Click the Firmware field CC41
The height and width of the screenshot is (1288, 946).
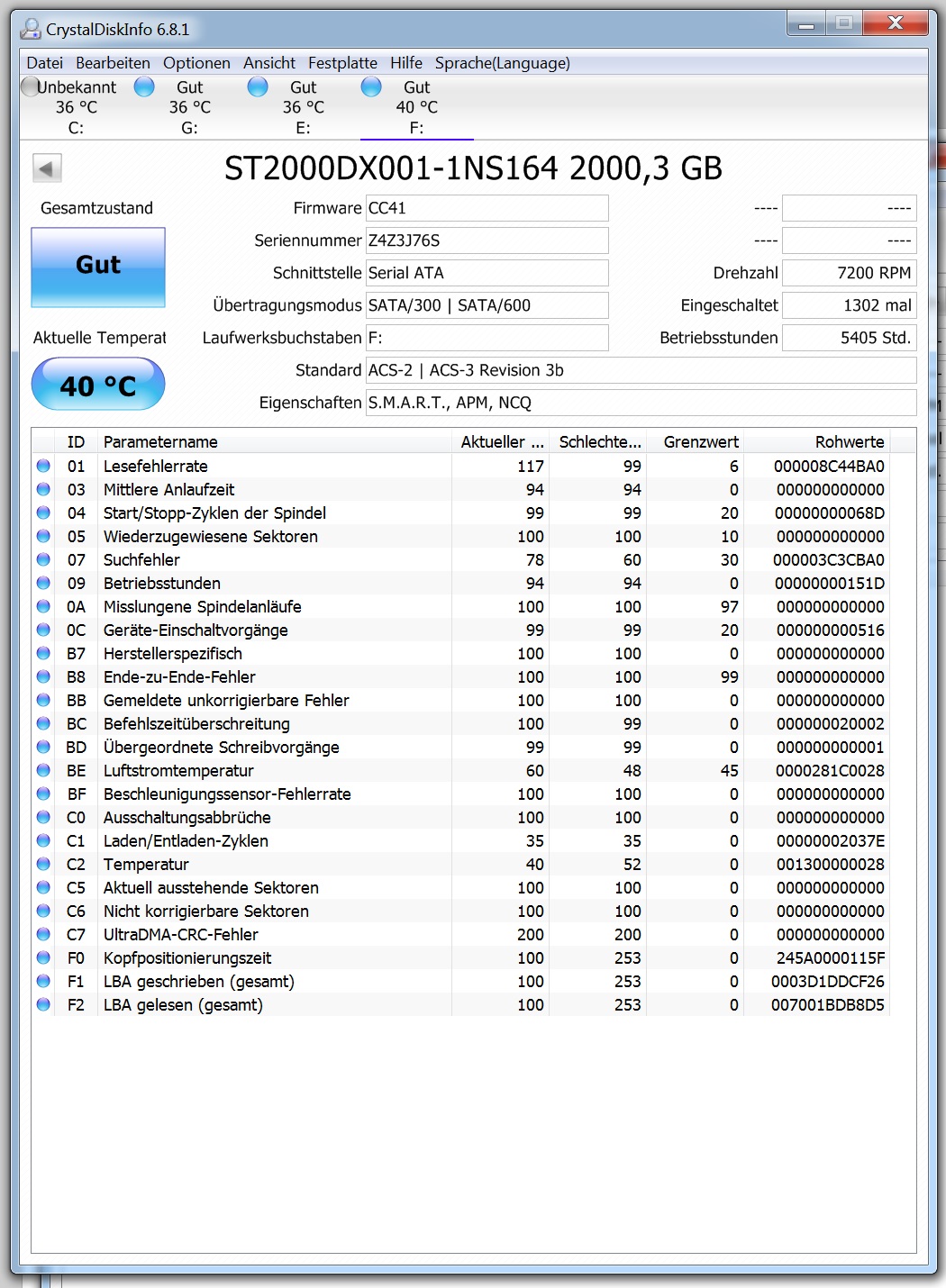[x=487, y=208]
